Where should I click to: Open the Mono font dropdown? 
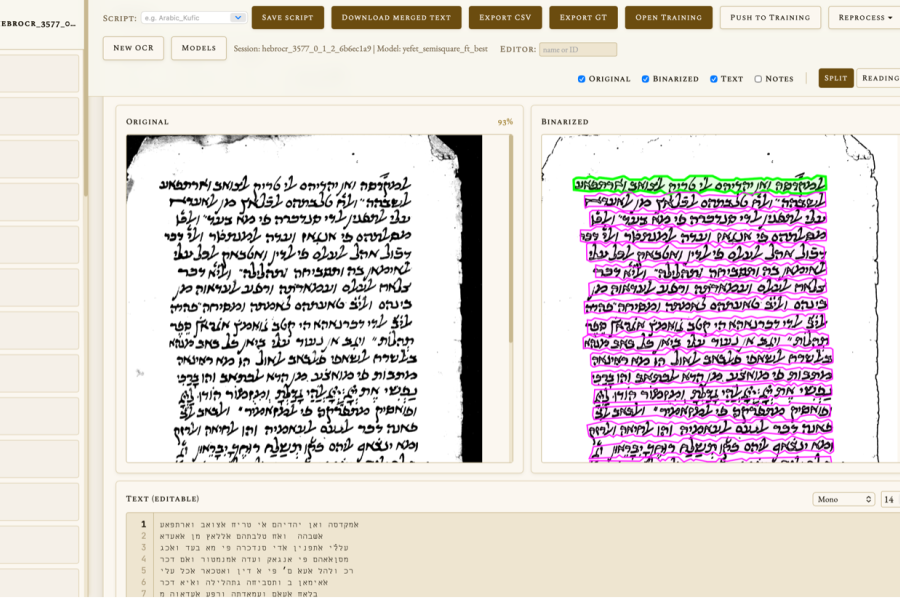[x=843, y=500]
